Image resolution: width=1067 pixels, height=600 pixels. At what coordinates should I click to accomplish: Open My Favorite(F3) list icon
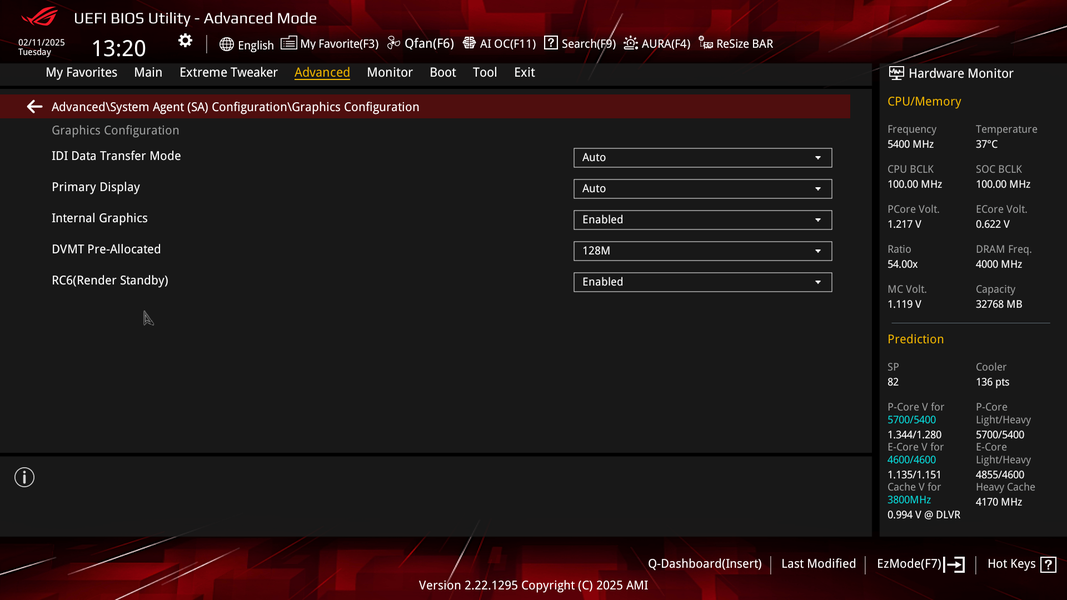(x=289, y=43)
